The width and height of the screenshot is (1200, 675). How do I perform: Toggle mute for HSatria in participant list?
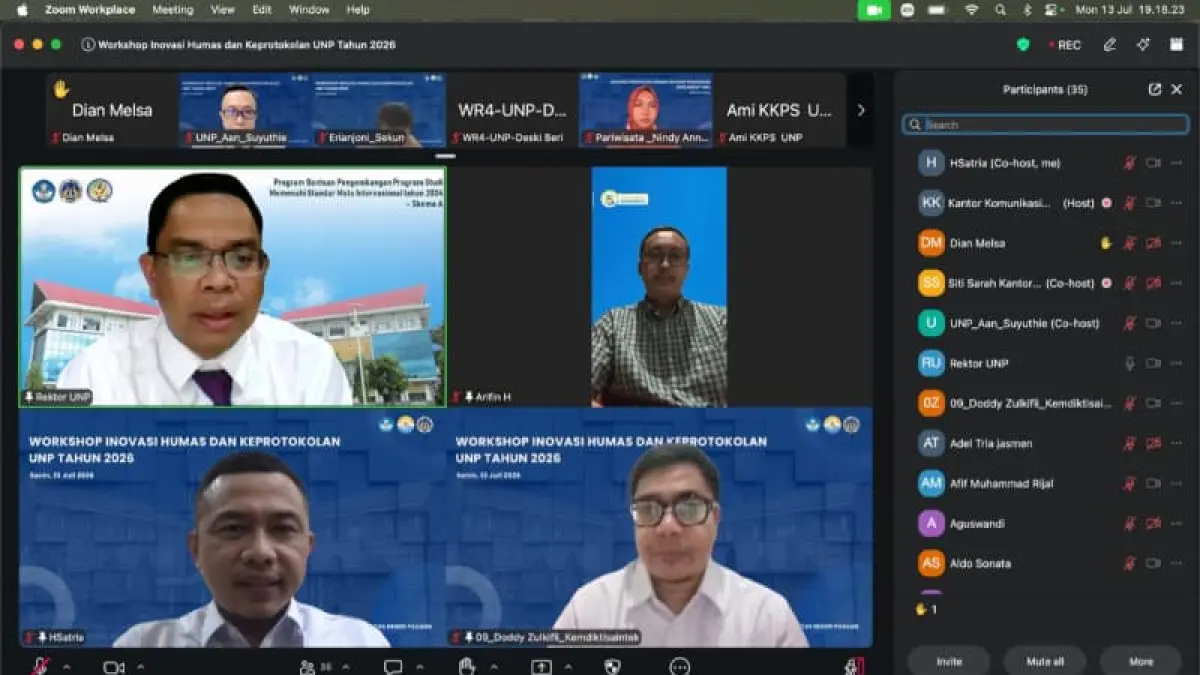click(1129, 163)
